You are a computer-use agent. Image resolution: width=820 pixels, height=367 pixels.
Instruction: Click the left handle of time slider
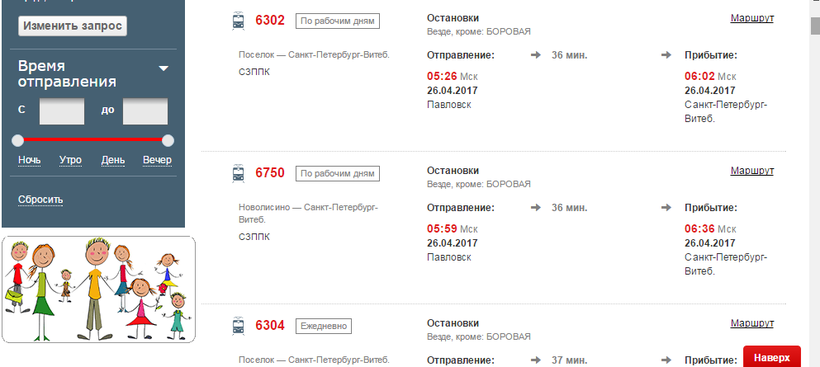pyautogui.click(x=18, y=140)
